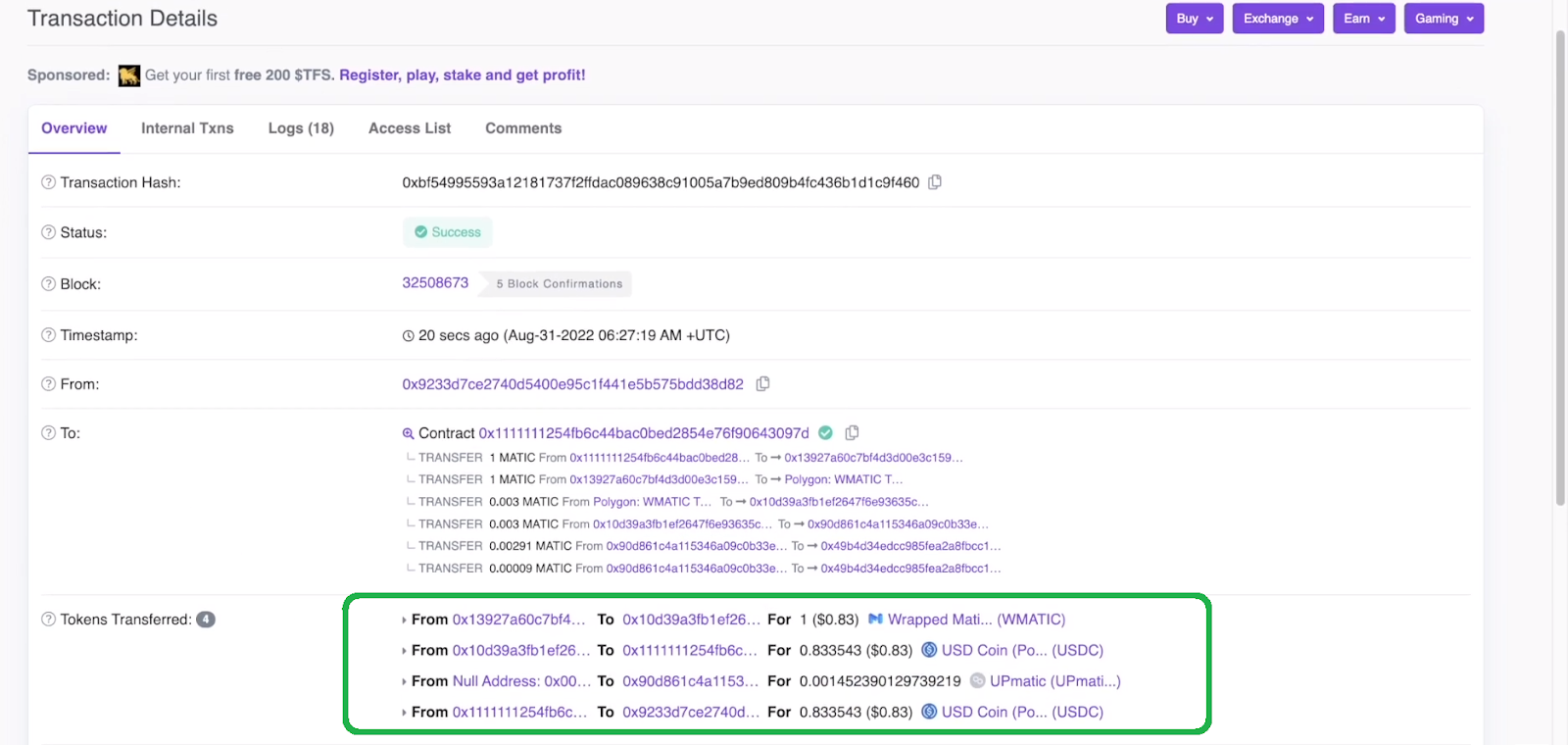The width and height of the screenshot is (1568, 745).
Task: Open the Comments tab
Action: point(523,128)
